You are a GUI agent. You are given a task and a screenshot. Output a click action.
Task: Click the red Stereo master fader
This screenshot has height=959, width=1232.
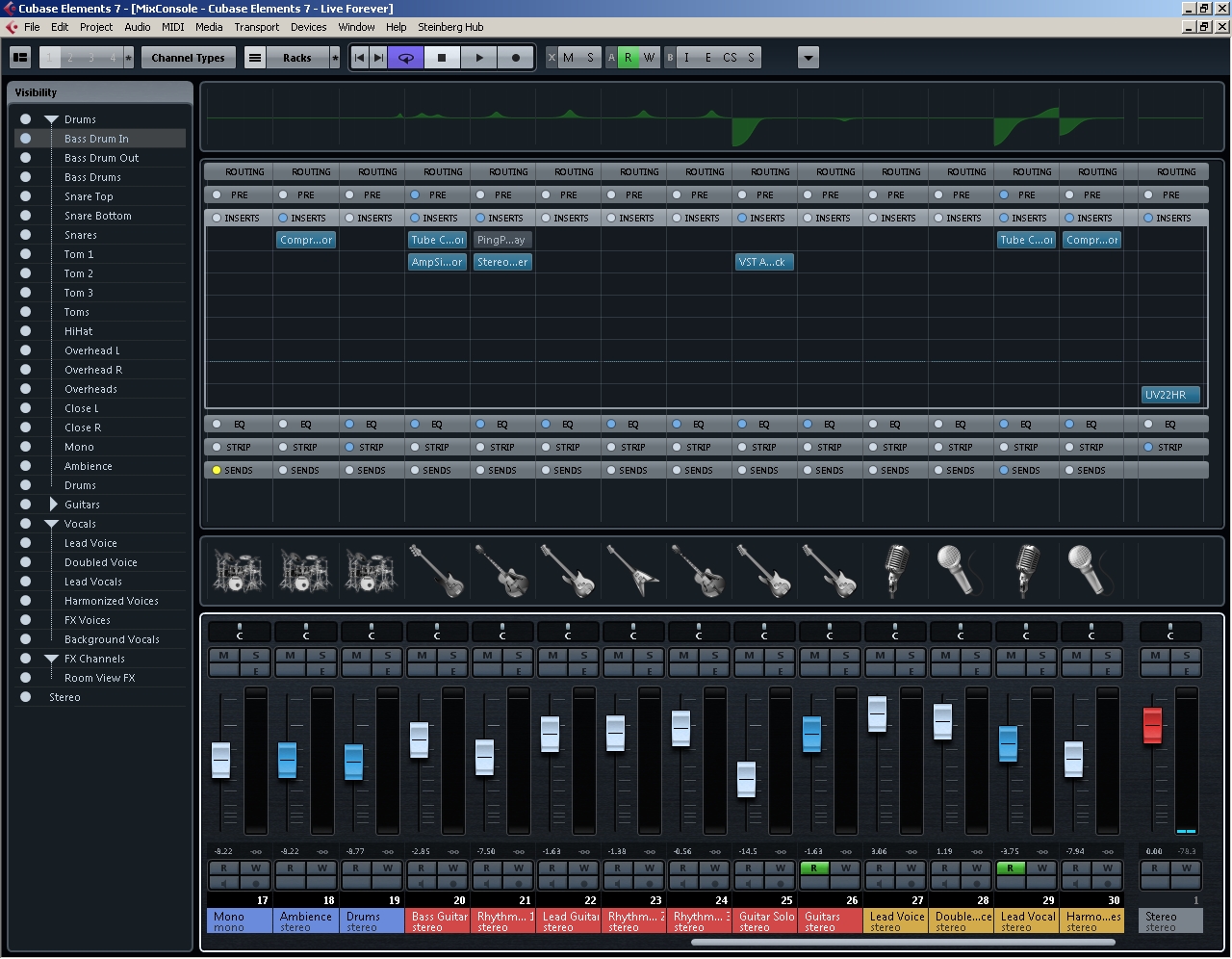click(1152, 725)
